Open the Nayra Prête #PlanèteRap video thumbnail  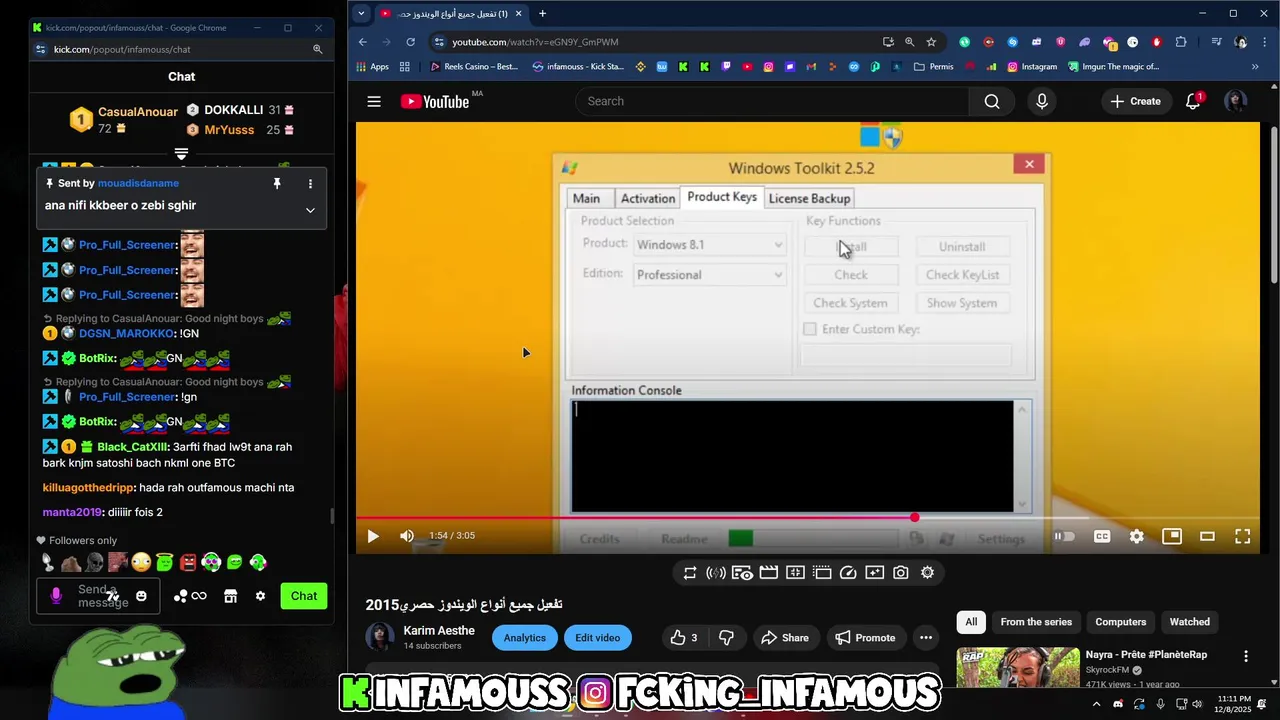click(x=1018, y=668)
